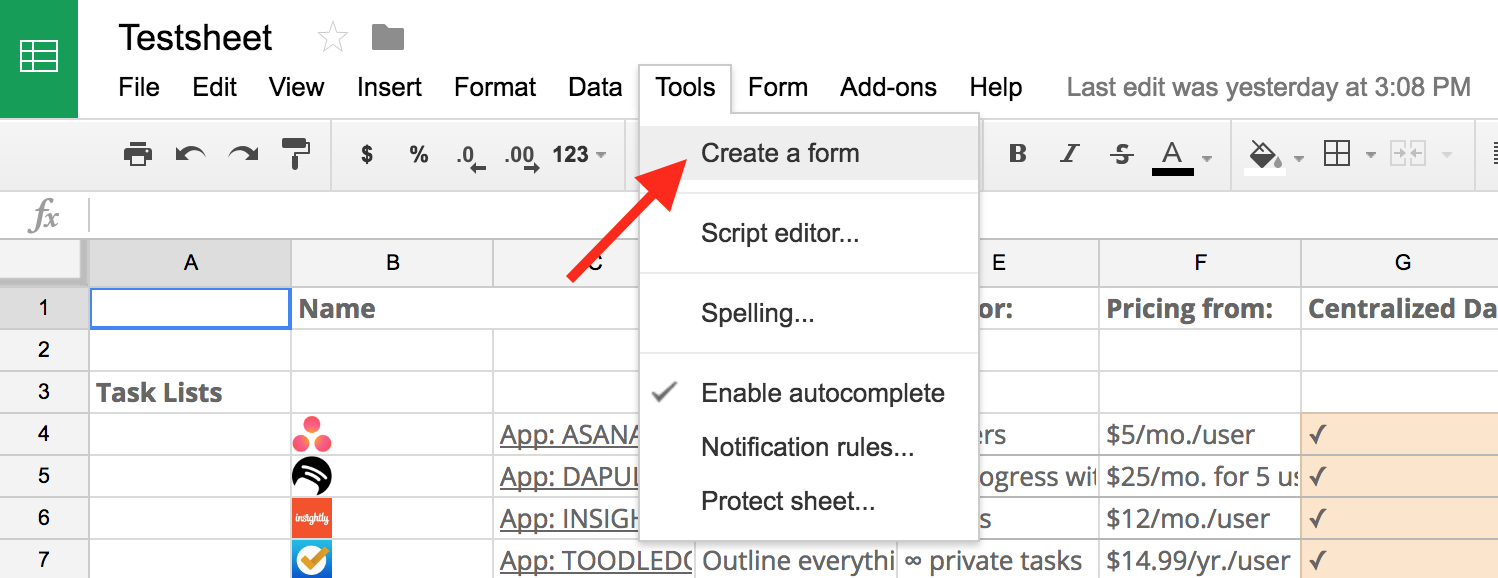Disable autocomplete in the Tools menu
Image resolution: width=1498 pixels, height=578 pixels.
pos(823,393)
